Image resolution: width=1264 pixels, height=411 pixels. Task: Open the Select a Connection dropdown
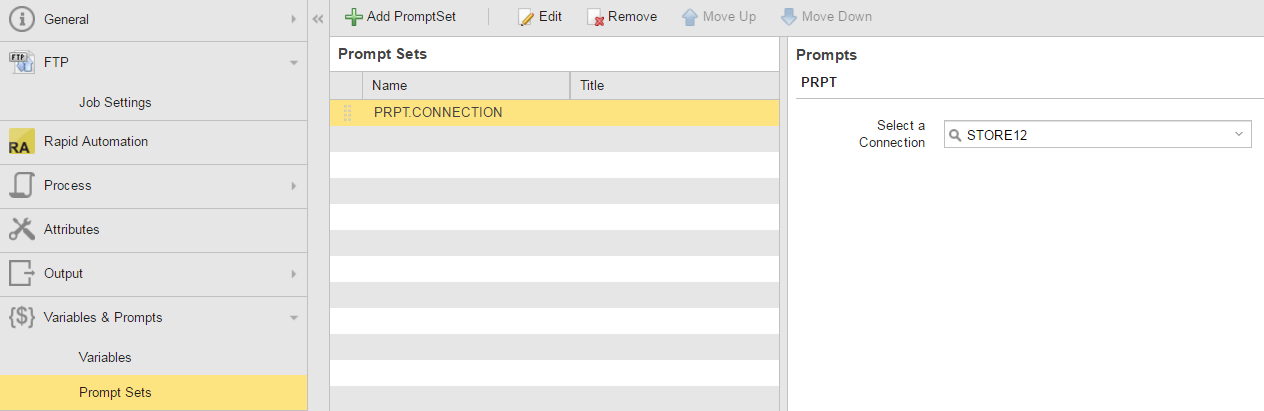pos(1238,134)
